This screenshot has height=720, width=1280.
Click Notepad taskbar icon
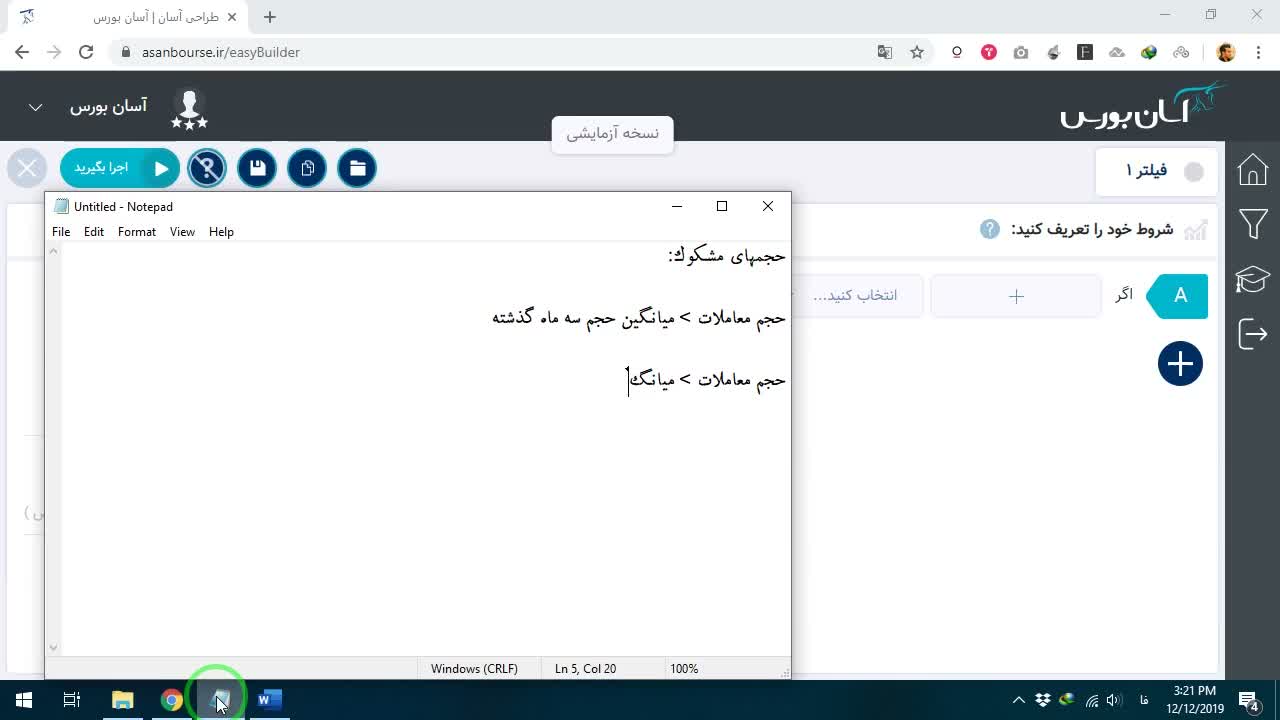pyautogui.click(x=220, y=700)
